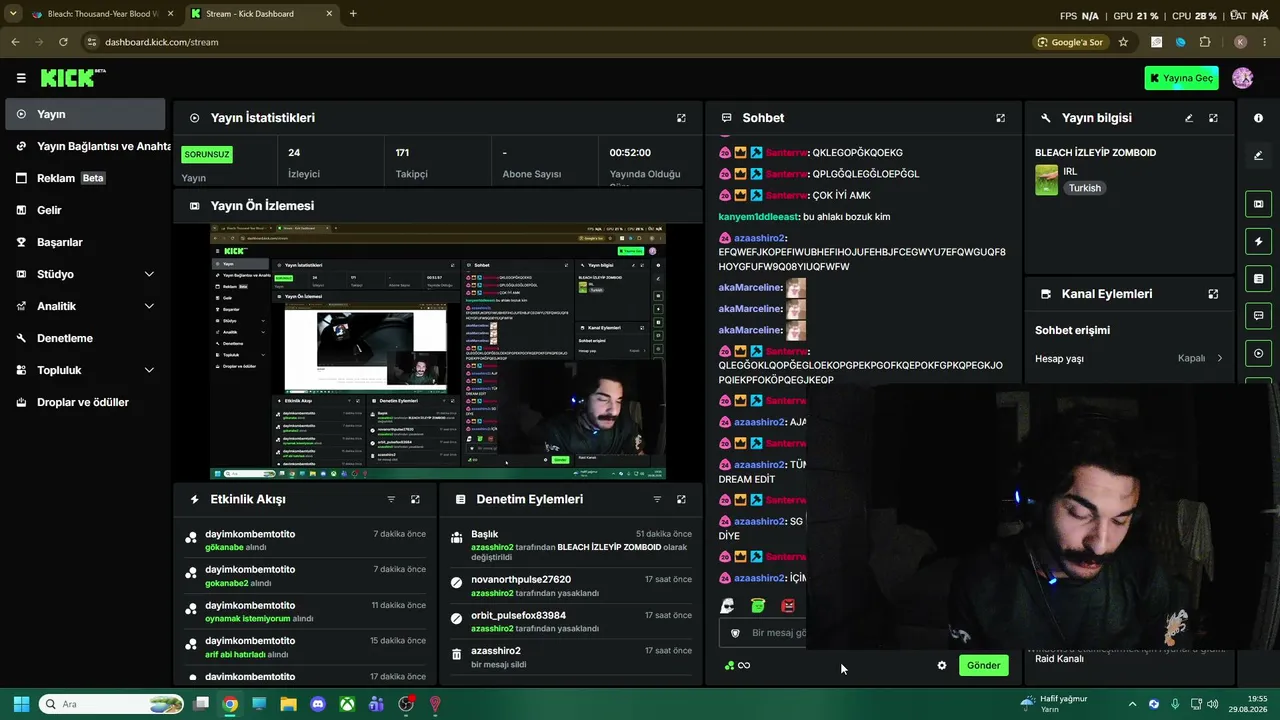Click the Turkish language tag
The image size is (1280, 720).
pos(1084,188)
